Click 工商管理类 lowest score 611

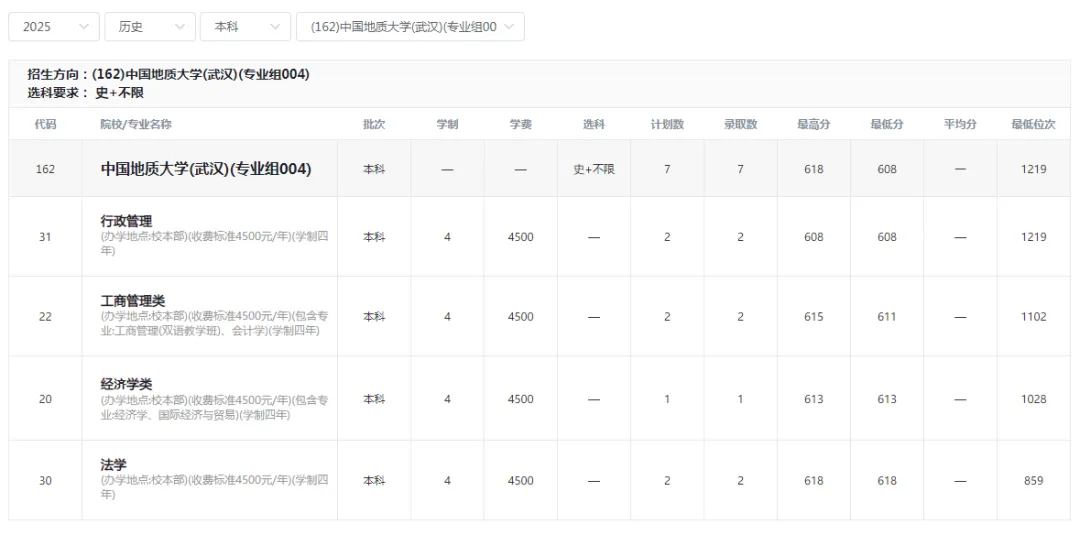887,317
